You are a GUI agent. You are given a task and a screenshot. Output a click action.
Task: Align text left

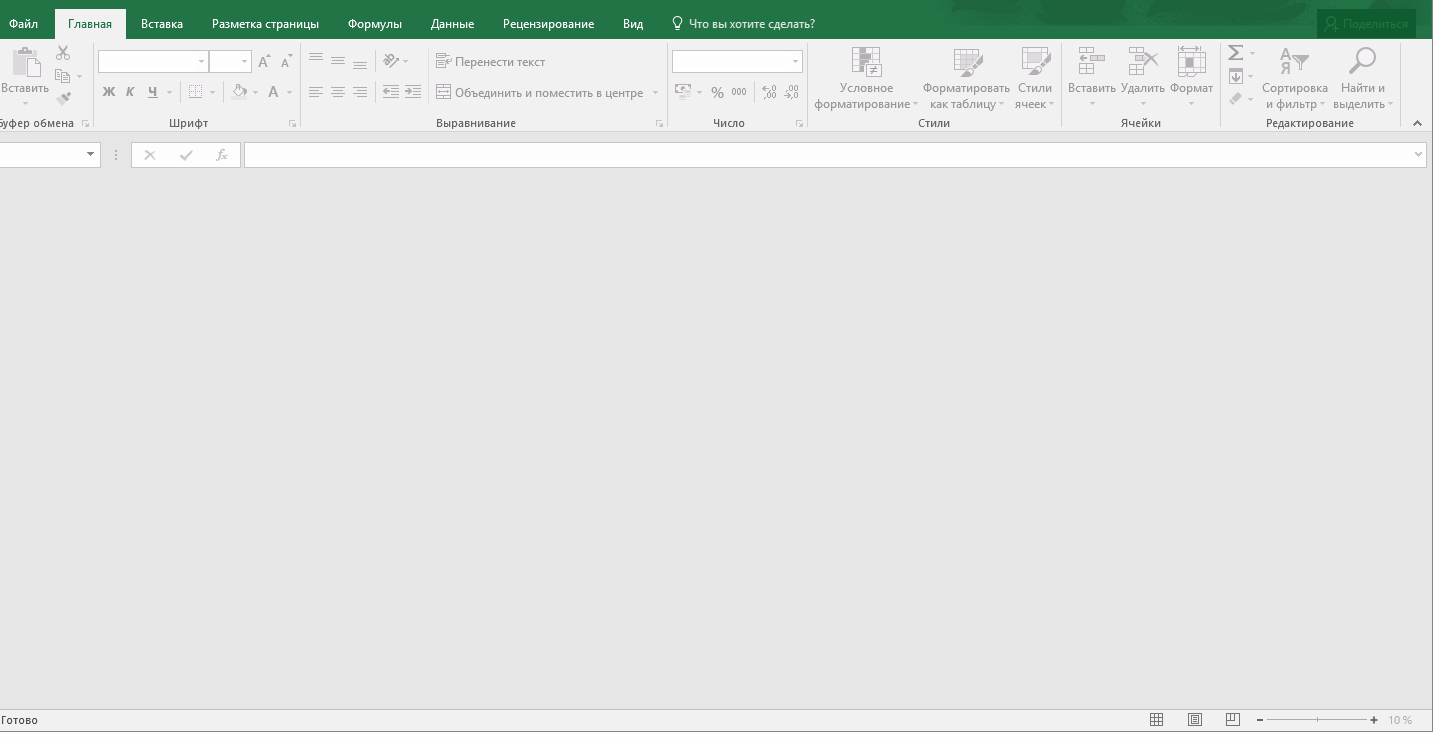pos(316,92)
